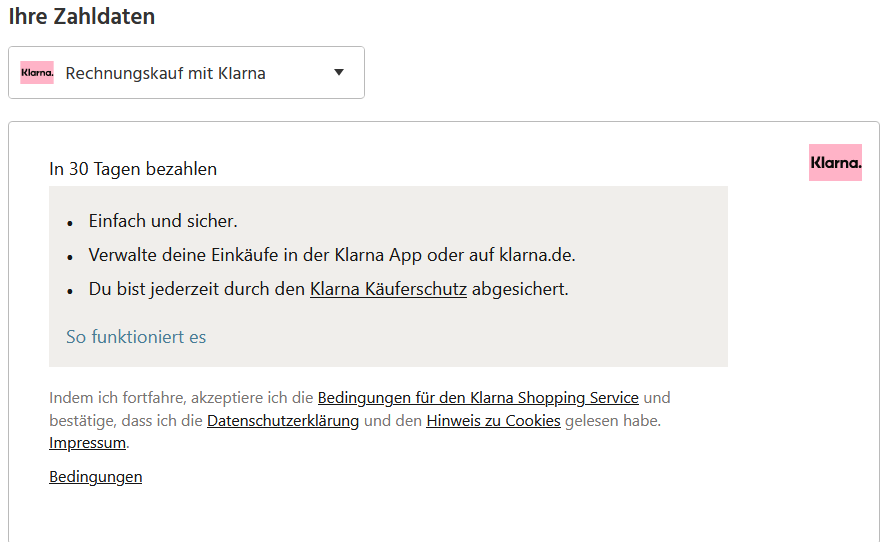889x542 pixels.
Task: Click the Impressum link
Action: 87,443
